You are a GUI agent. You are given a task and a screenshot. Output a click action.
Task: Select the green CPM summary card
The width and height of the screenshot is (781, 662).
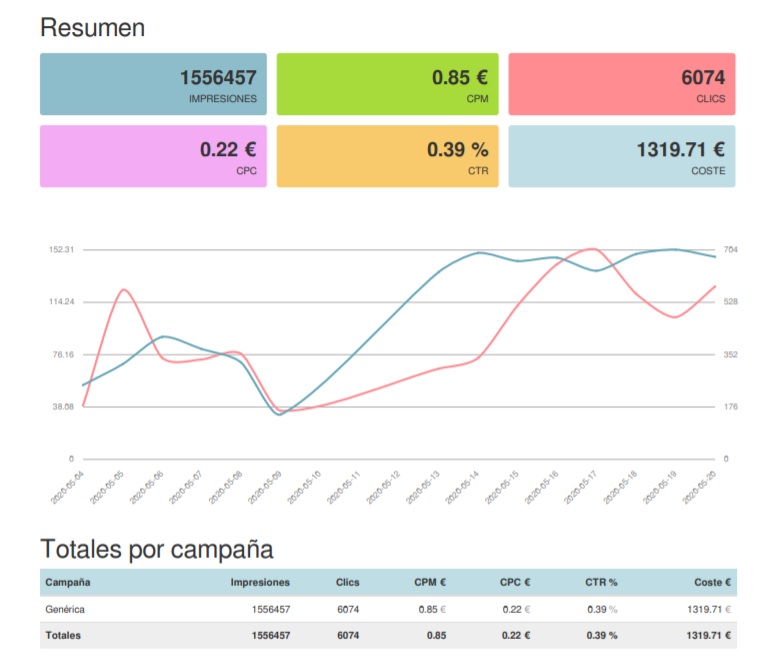pos(387,84)
